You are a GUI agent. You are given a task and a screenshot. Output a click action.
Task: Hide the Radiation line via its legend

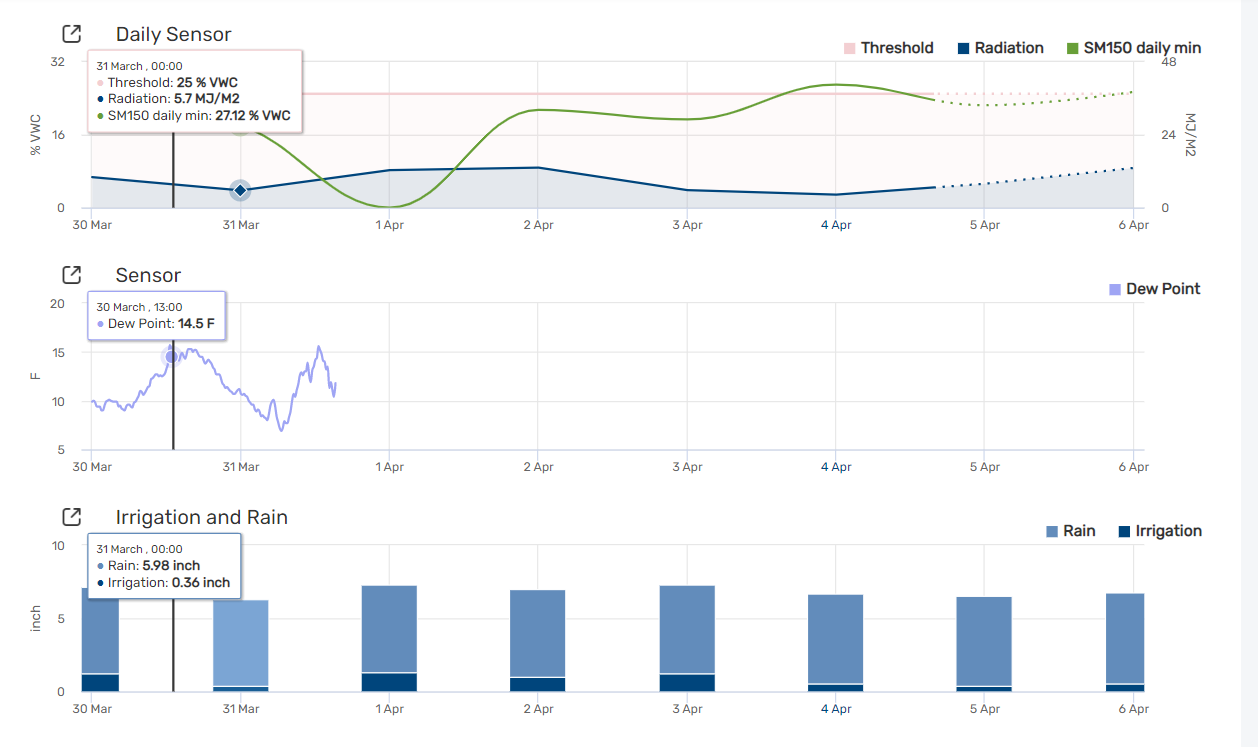[961, 47]
